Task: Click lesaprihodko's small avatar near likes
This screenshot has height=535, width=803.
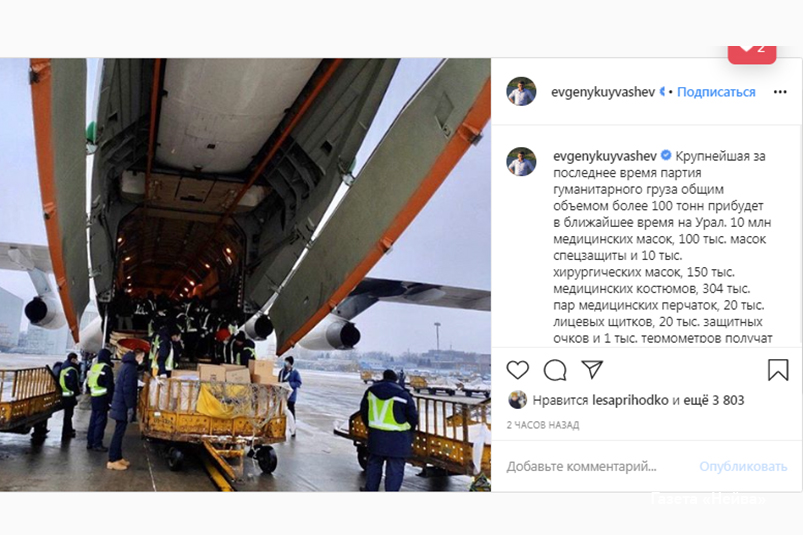Action: pos(517,400)
